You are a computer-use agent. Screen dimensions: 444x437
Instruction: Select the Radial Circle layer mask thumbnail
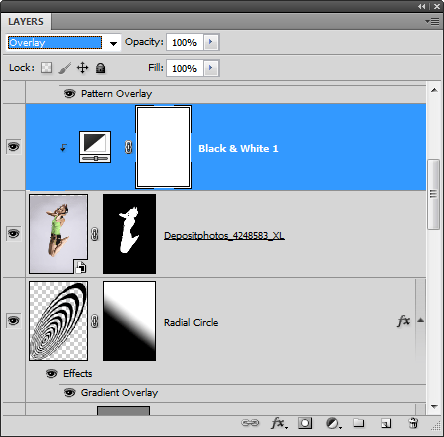129,321
